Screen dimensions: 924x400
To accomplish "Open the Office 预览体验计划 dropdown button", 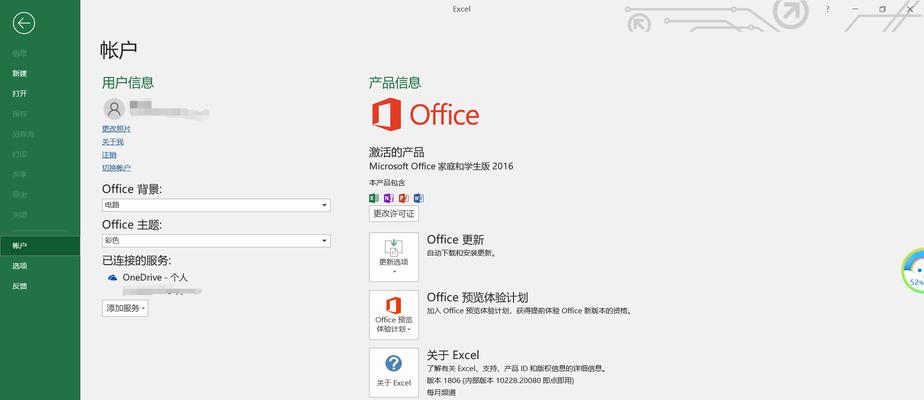I will coord(394,315).
